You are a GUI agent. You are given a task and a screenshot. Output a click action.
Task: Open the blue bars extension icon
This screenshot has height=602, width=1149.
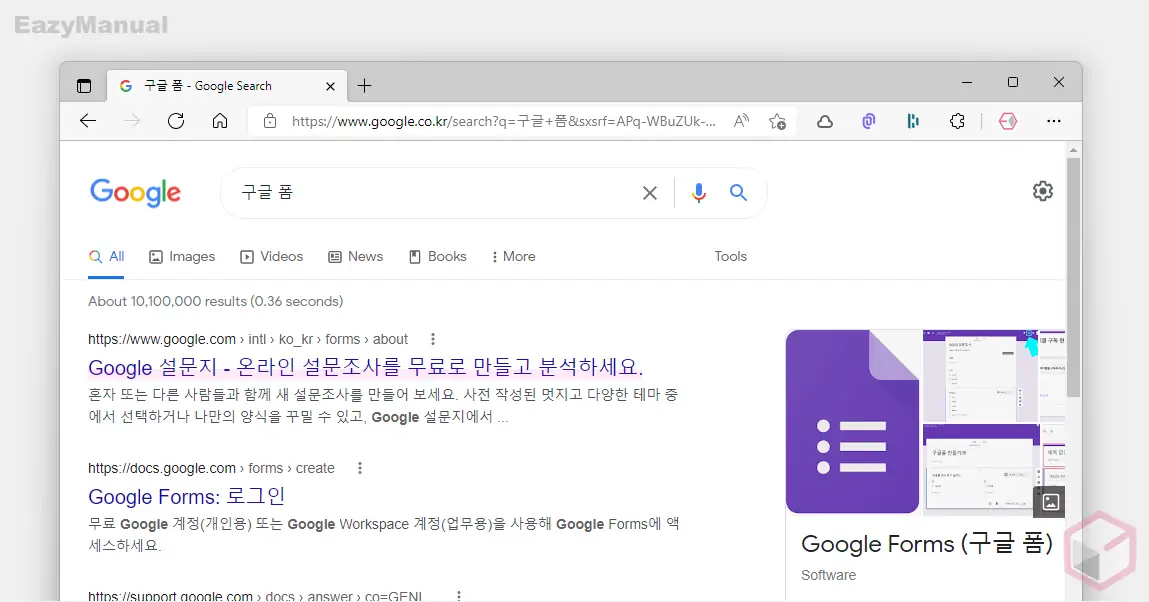click(913, 122)
